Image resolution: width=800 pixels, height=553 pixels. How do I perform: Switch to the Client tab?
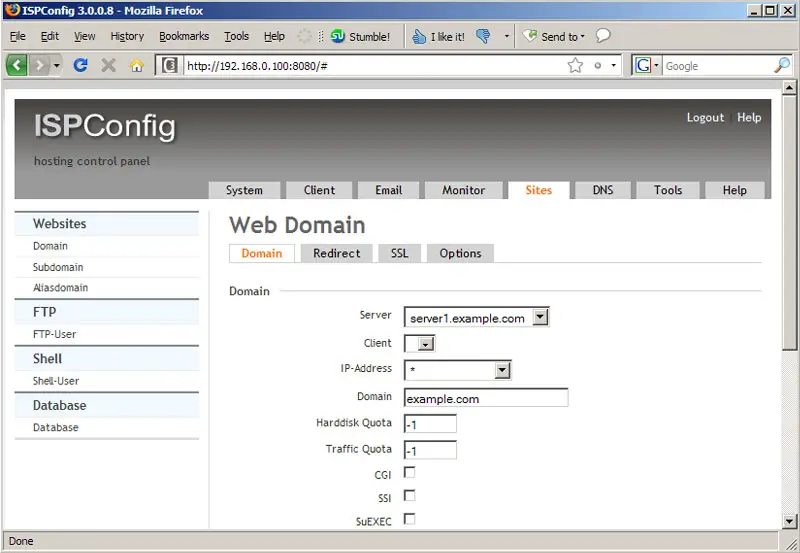coord(319,190)
